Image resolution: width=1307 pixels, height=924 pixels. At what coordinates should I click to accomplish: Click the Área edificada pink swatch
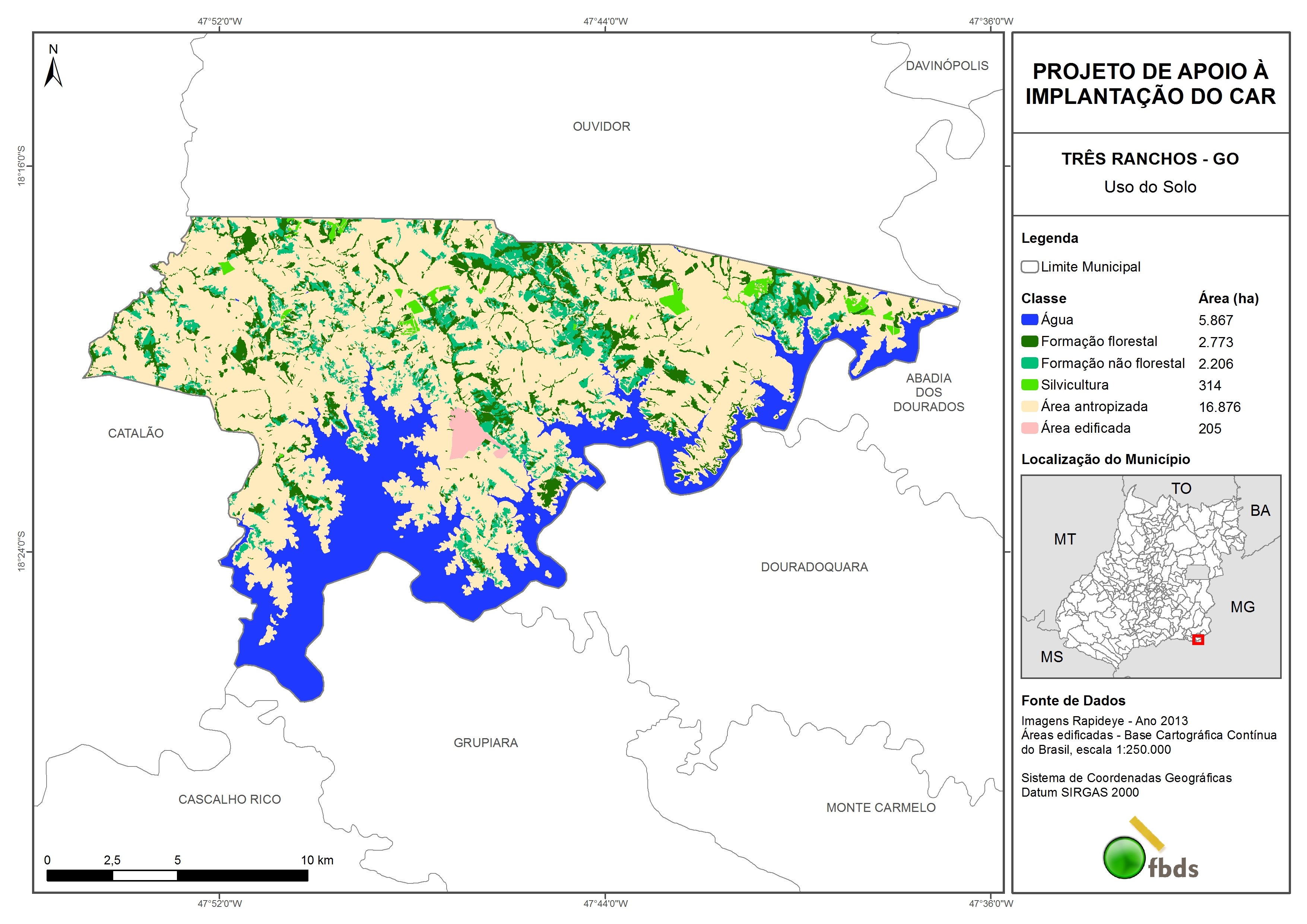point(1029,428)
